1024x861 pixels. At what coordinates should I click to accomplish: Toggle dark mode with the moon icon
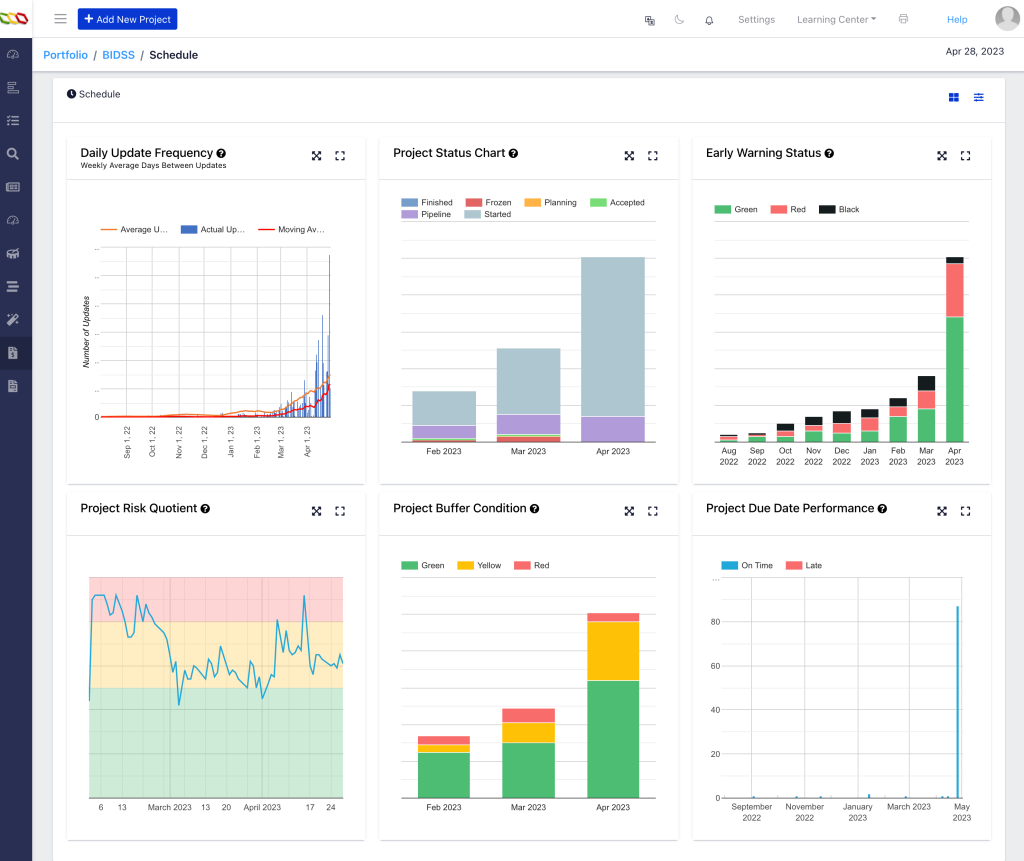[680, 20]
